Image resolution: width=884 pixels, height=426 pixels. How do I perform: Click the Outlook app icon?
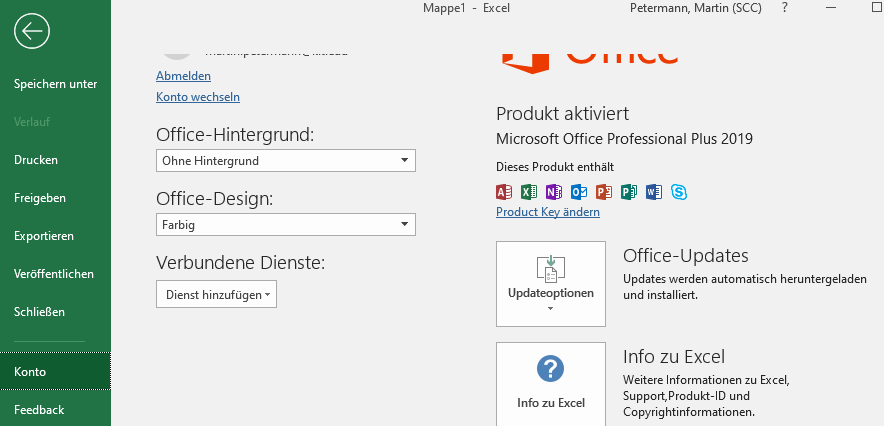(x=579, y=192)
